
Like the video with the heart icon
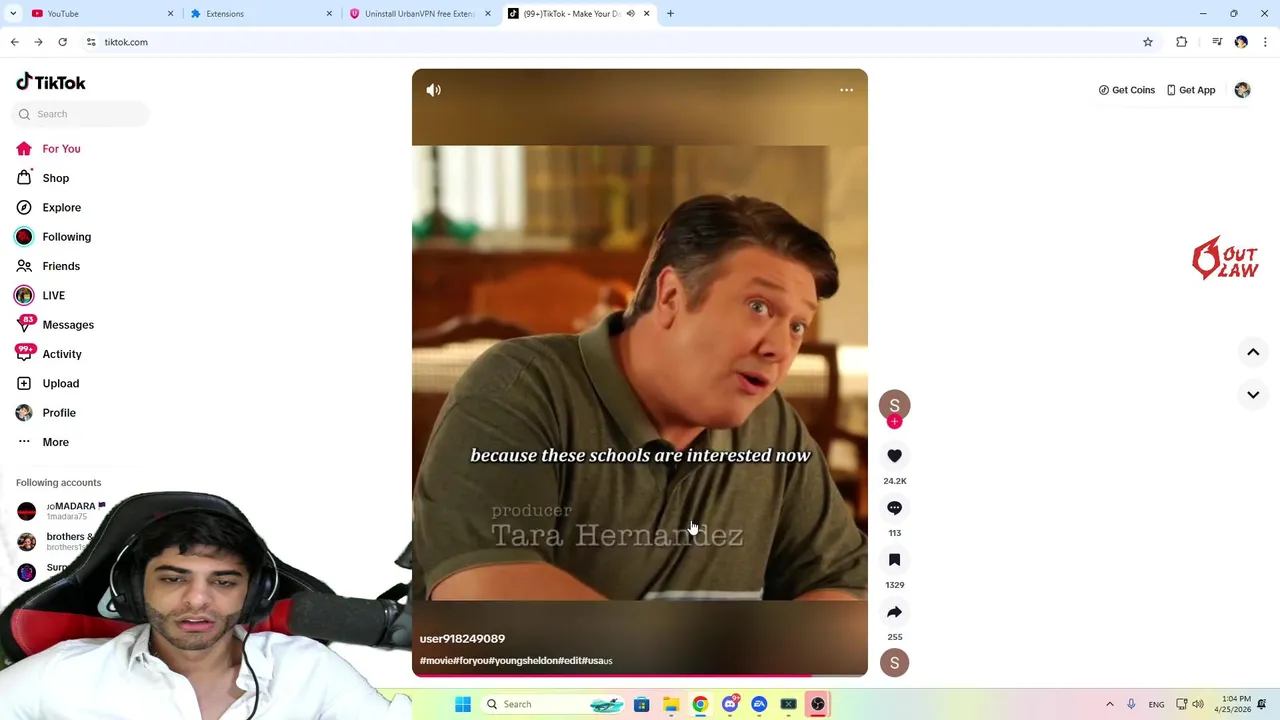tap(894, 456)
